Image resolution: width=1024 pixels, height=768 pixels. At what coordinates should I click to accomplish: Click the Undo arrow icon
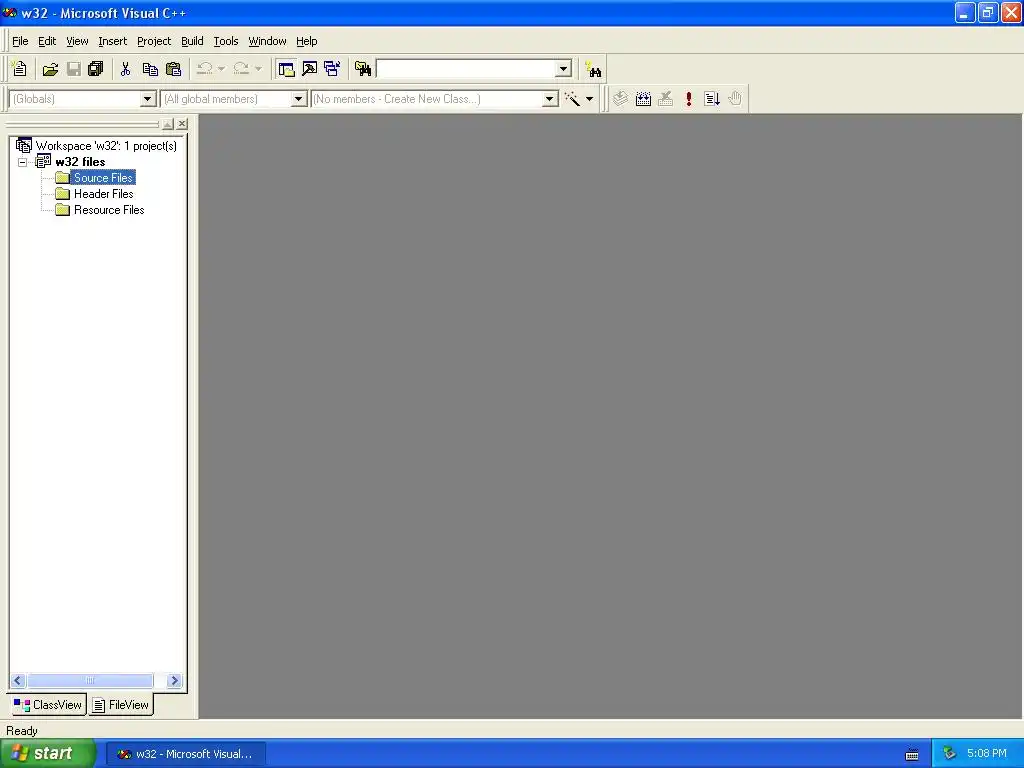click(204, 69)
